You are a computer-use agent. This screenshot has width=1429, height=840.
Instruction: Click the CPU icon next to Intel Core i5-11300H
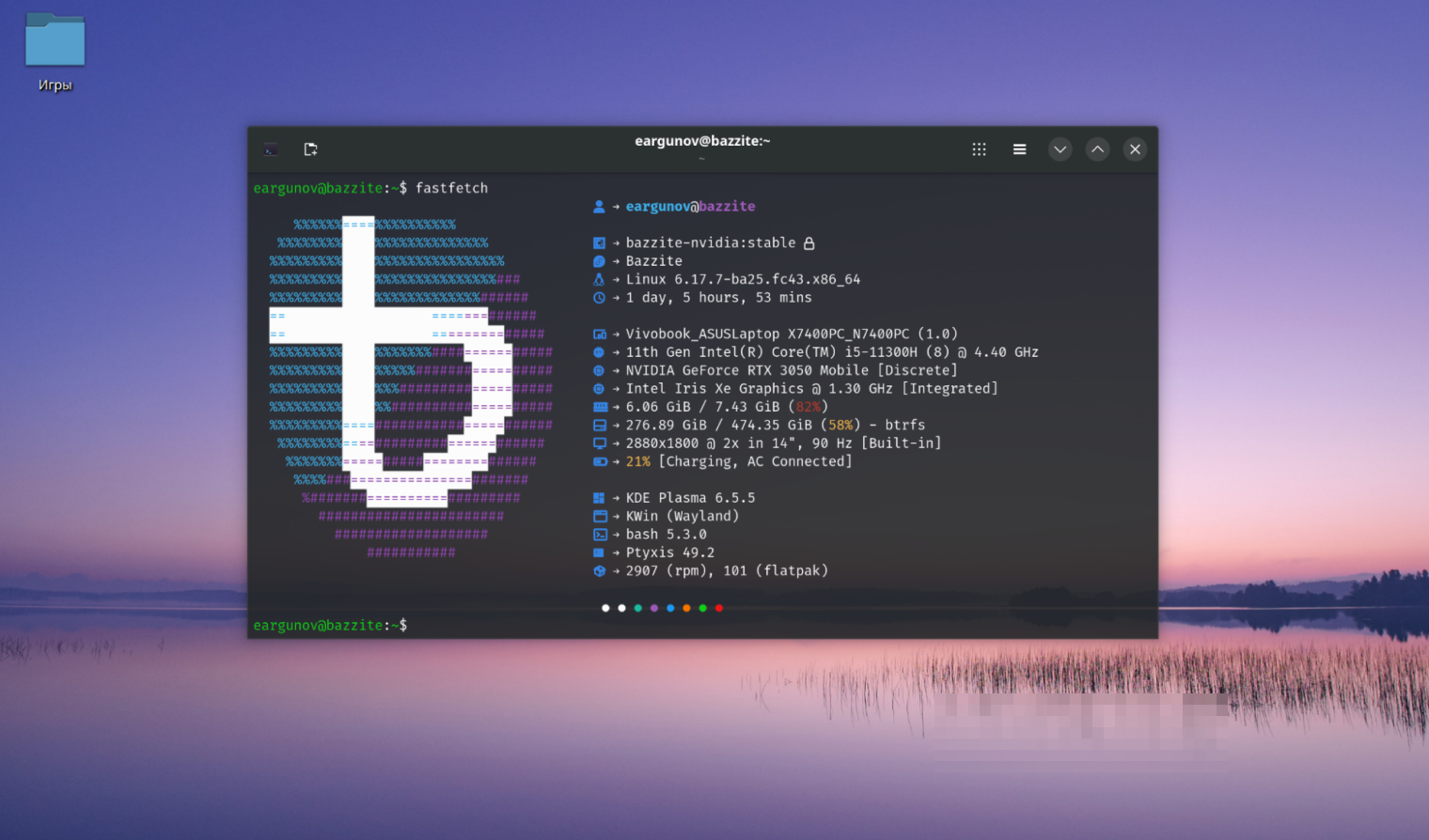coord(600,351)
